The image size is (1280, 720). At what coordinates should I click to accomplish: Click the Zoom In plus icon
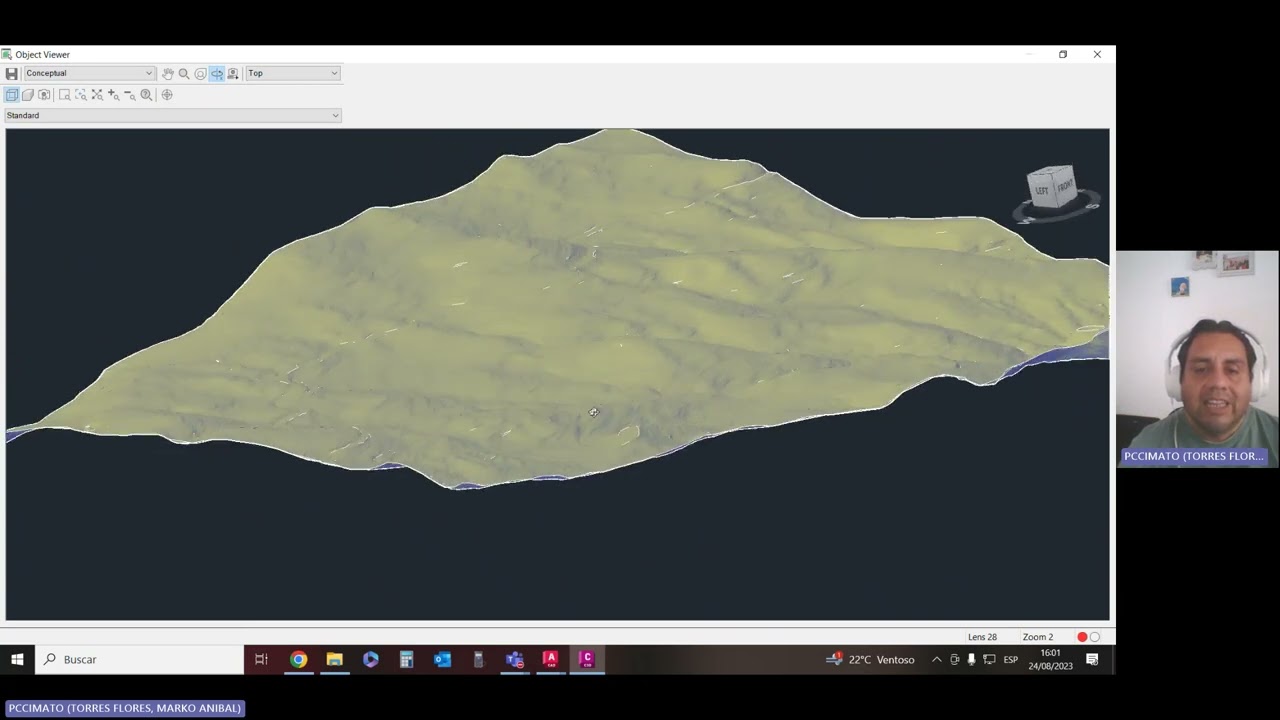[113, 94]
